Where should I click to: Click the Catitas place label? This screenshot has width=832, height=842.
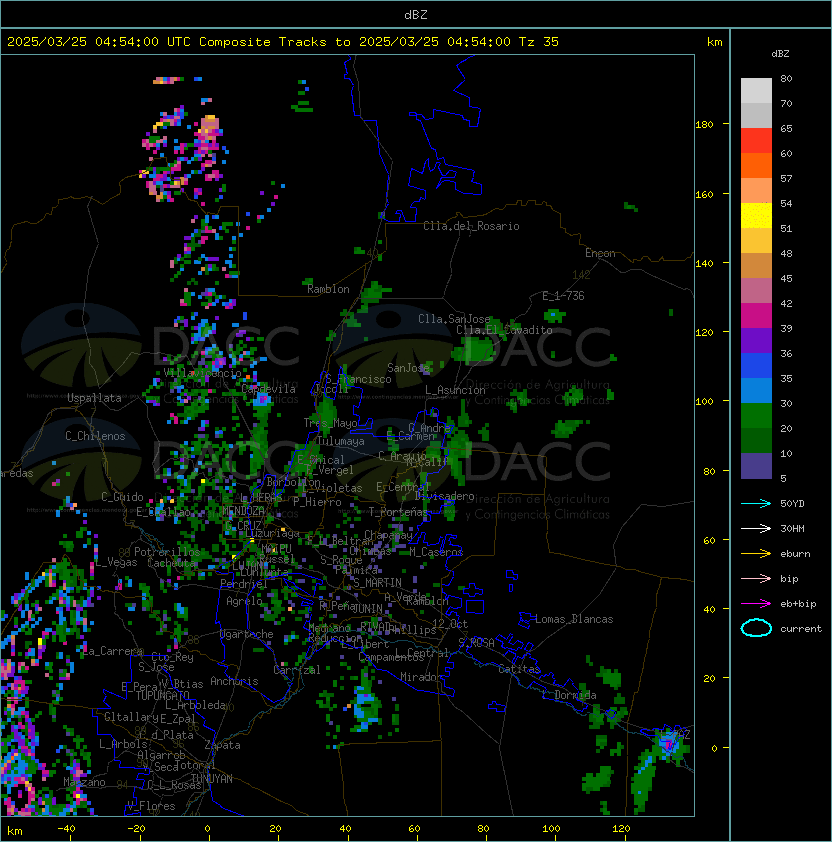tap(519, 669)
